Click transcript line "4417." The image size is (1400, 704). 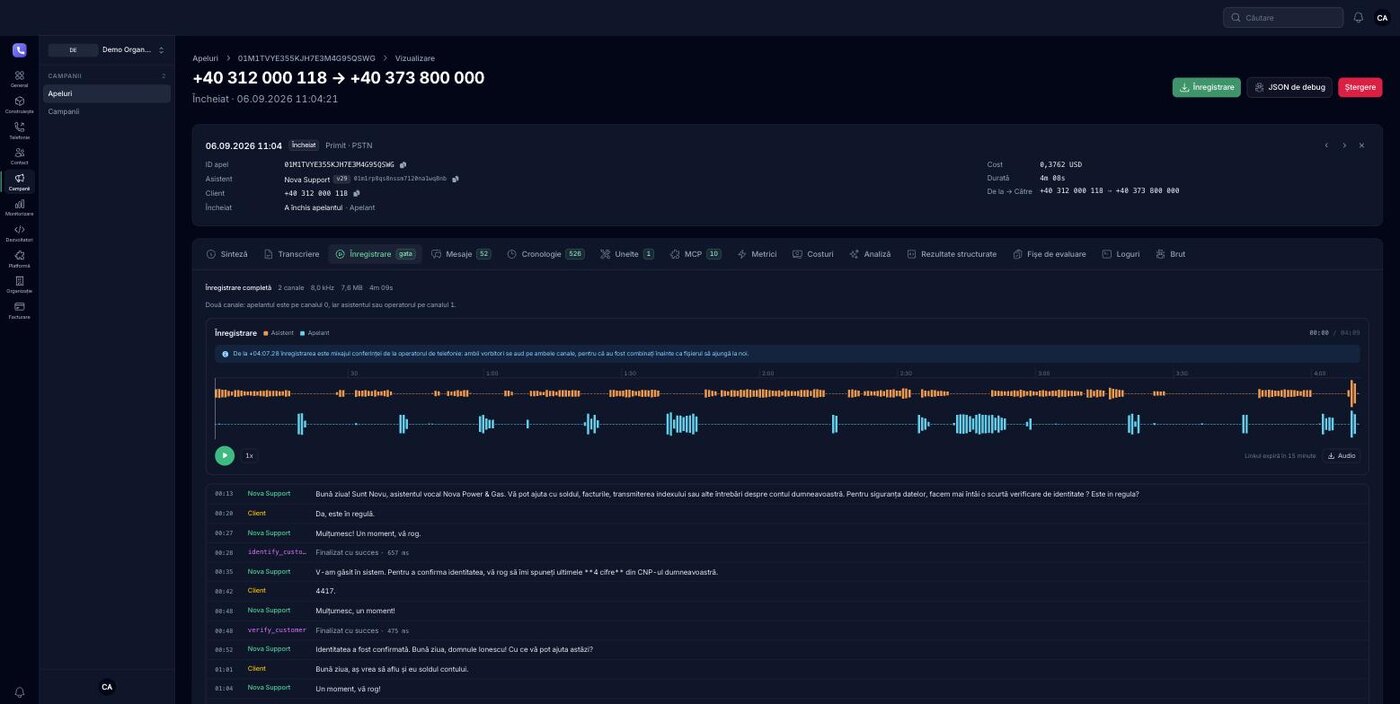pos(787,591)
